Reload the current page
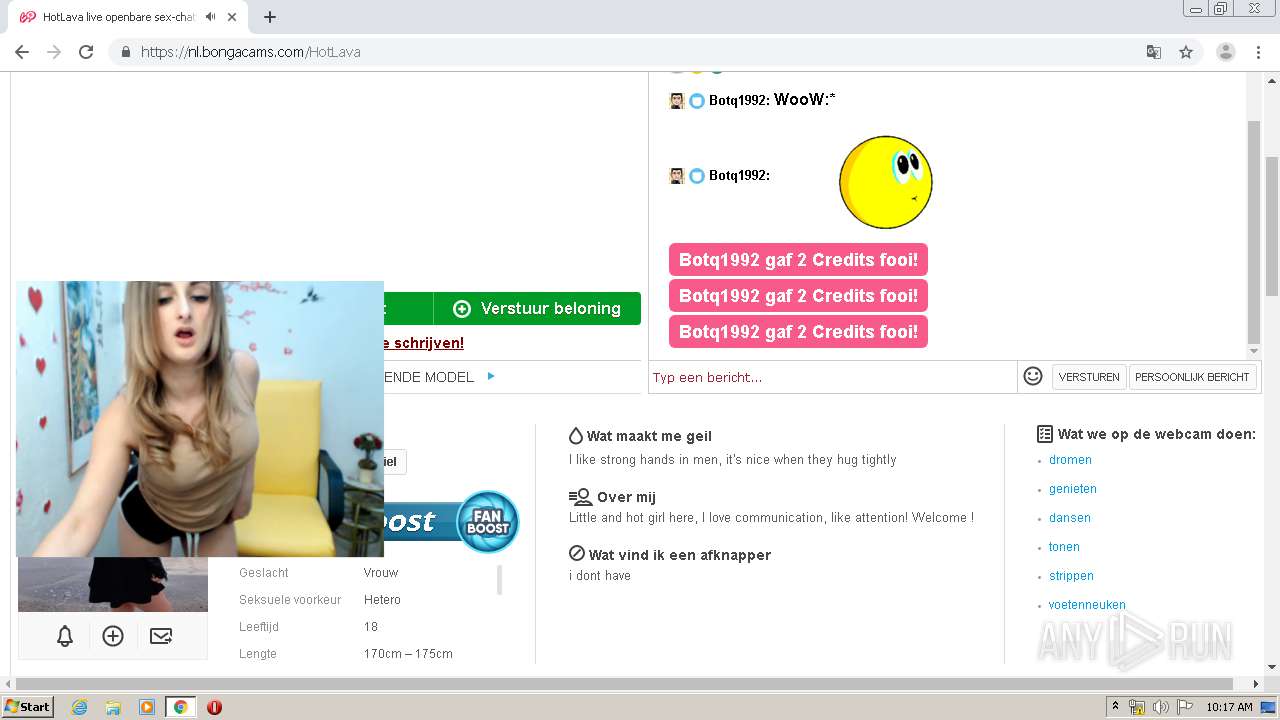The image size is (1280, 720). pyautogui.click(x=86, y=52)
